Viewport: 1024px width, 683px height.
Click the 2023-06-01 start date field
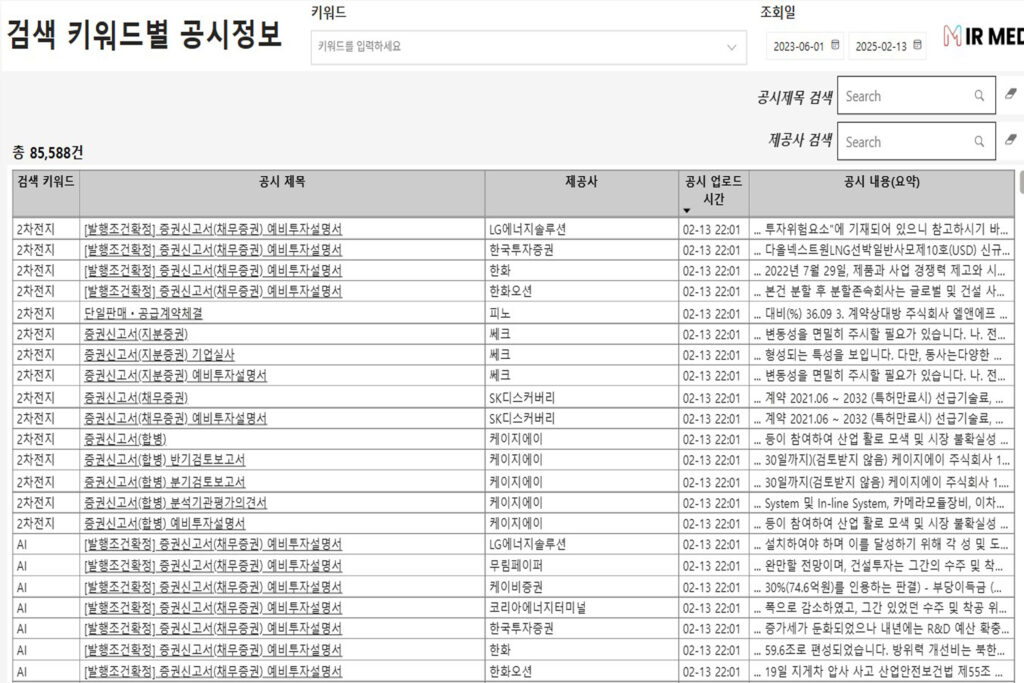[805, 46]
